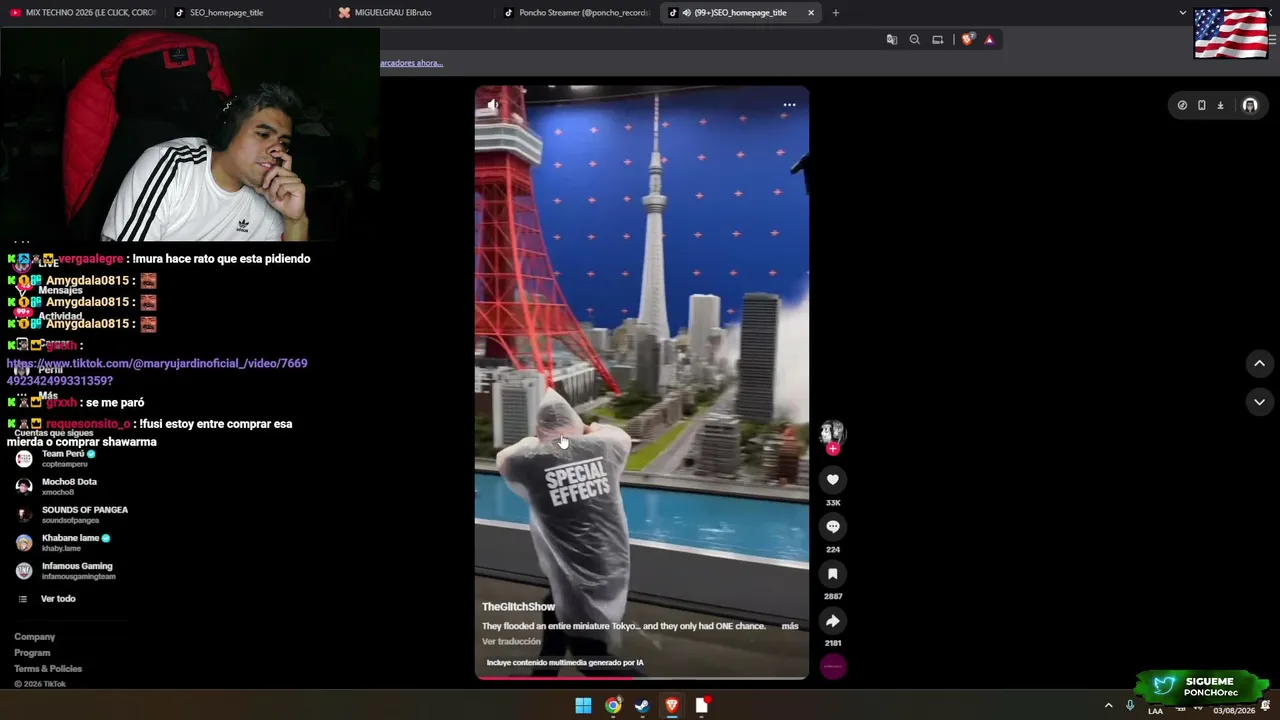This screenshot has width=1280, height=720.
Task: Click the circular coin icon in the top-right pill
Action: point(1182,105)
